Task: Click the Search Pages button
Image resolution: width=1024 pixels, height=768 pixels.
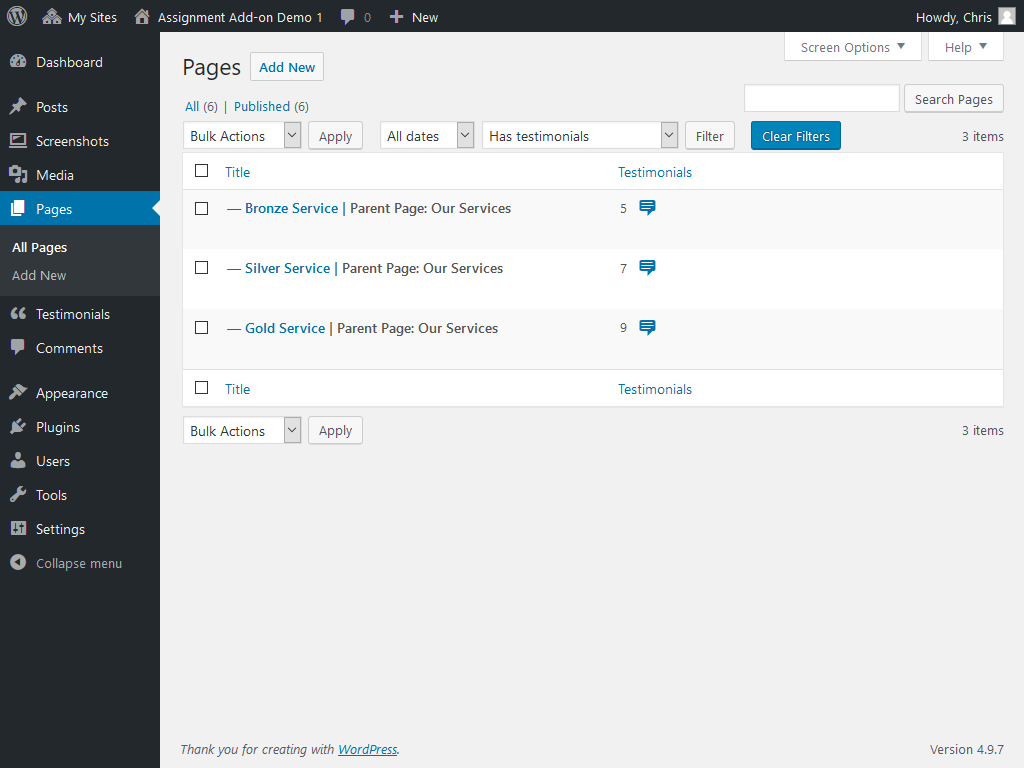Action: click(x=953, y=99)
